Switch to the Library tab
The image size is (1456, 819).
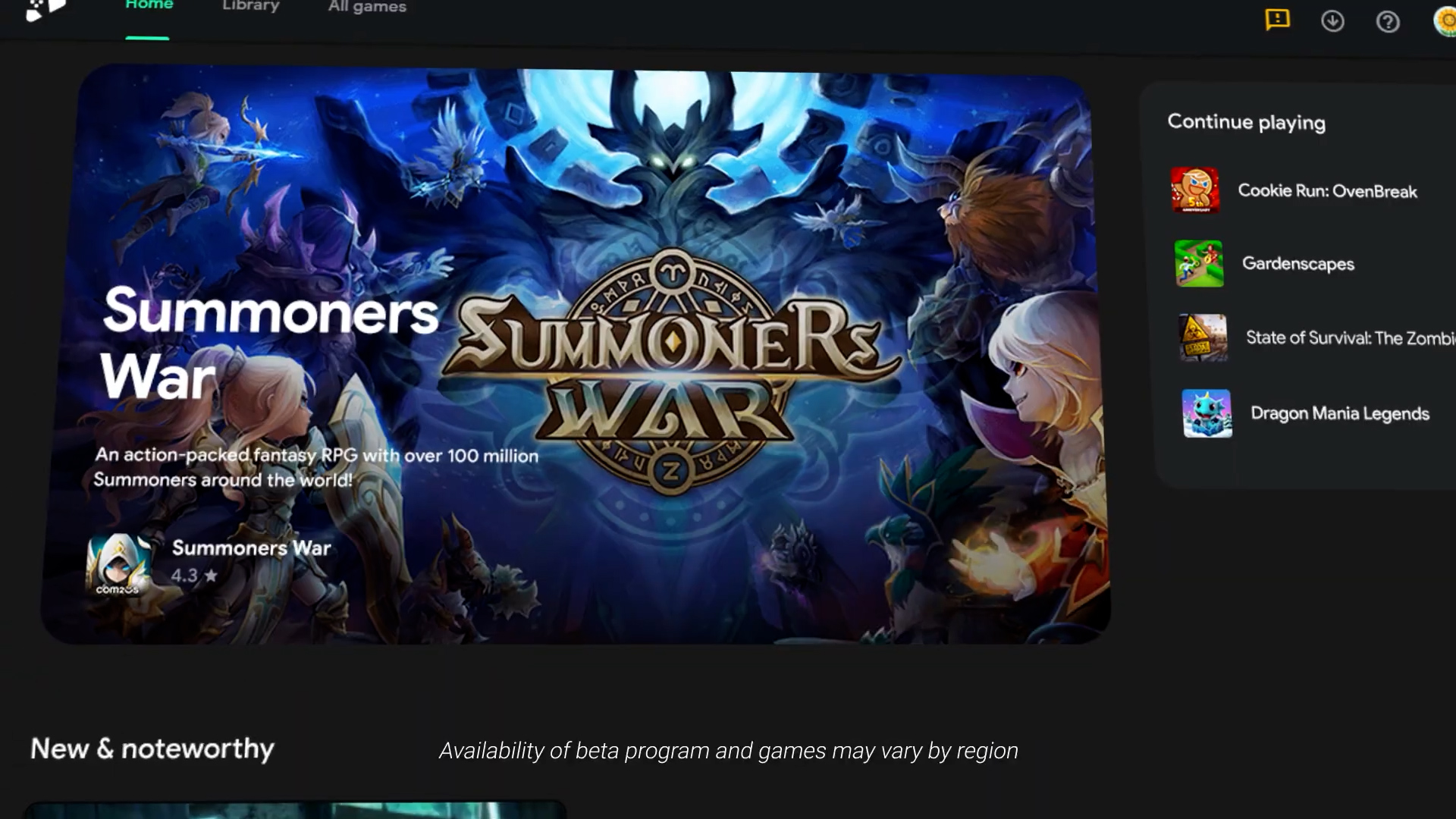coord(251,6)
